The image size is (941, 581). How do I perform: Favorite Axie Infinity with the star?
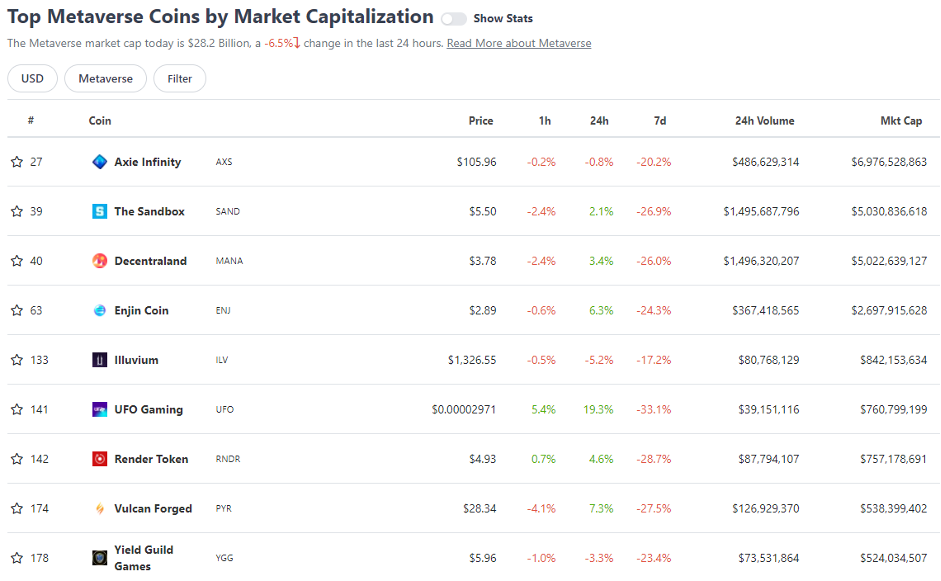pyautogui.click(x=17, y=162)
